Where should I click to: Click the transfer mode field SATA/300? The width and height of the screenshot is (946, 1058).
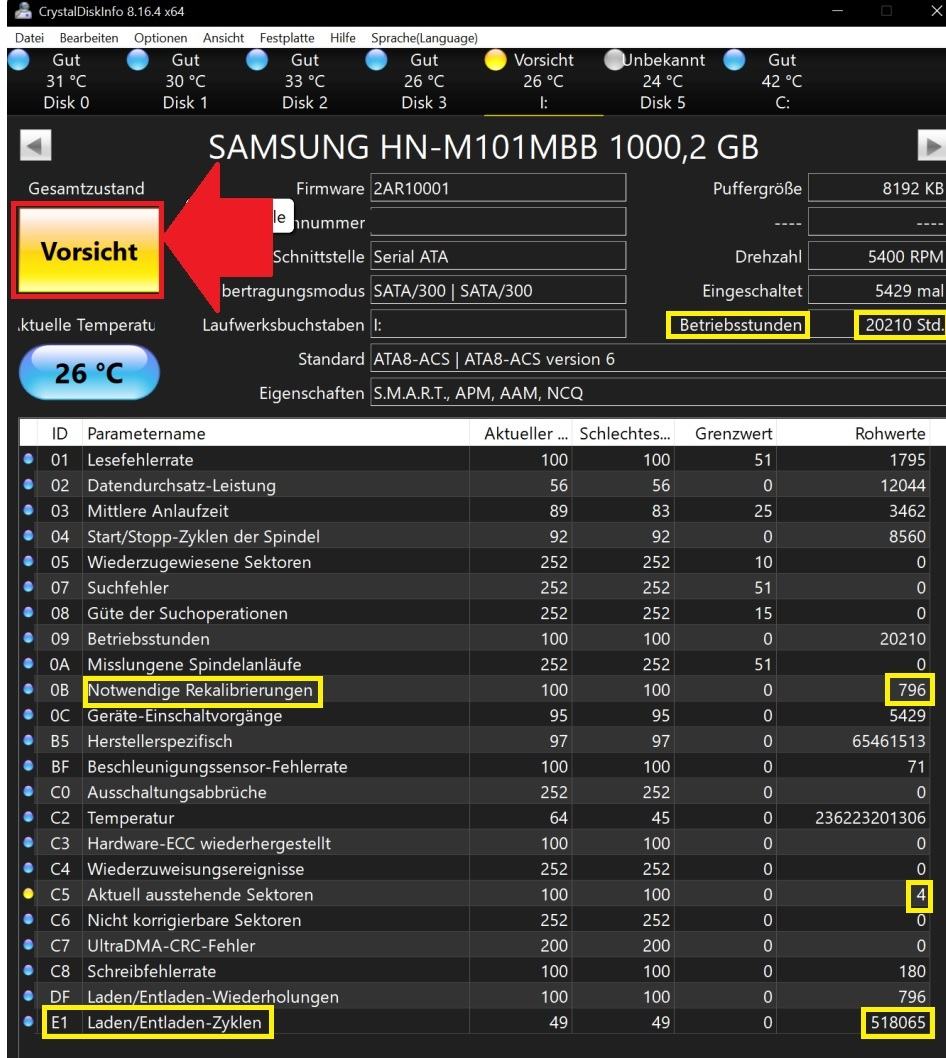coord(498,291)
